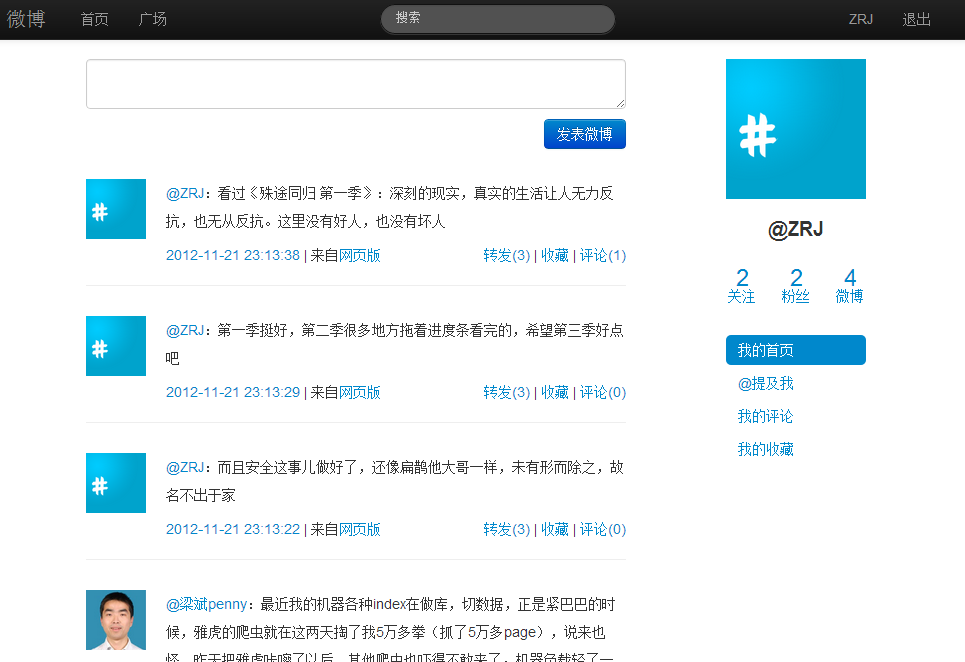Click @梁斌penny username link
965x662 pixels.
coord(206,604)
